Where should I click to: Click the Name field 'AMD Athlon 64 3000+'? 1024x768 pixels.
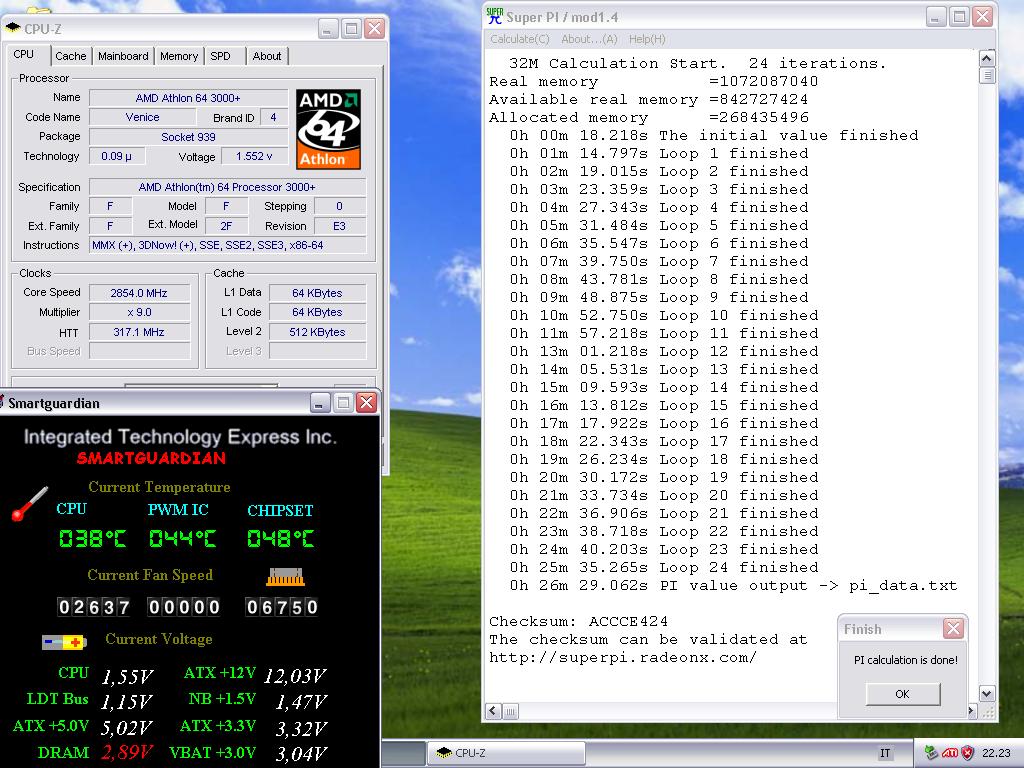click(x=188, y=98)
